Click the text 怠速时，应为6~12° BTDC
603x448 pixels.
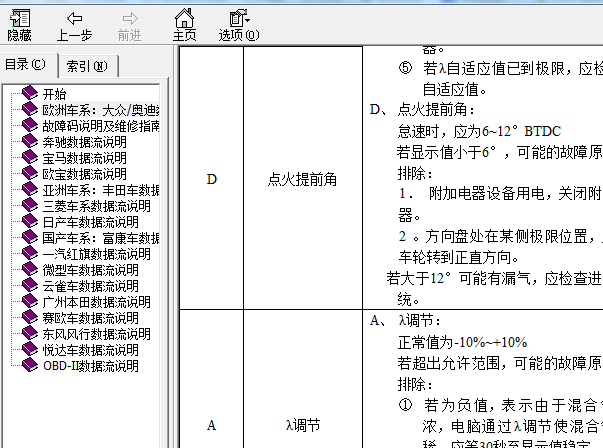[x=479, y=132]
